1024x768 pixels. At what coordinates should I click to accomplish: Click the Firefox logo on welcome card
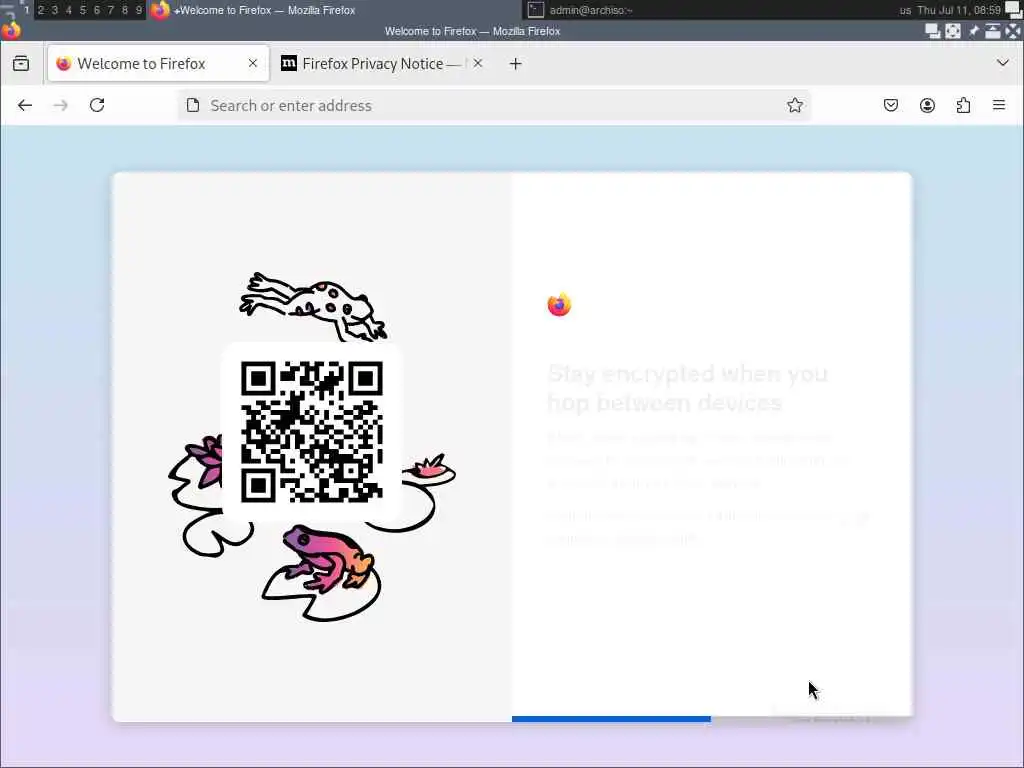(x=559, y=304)
